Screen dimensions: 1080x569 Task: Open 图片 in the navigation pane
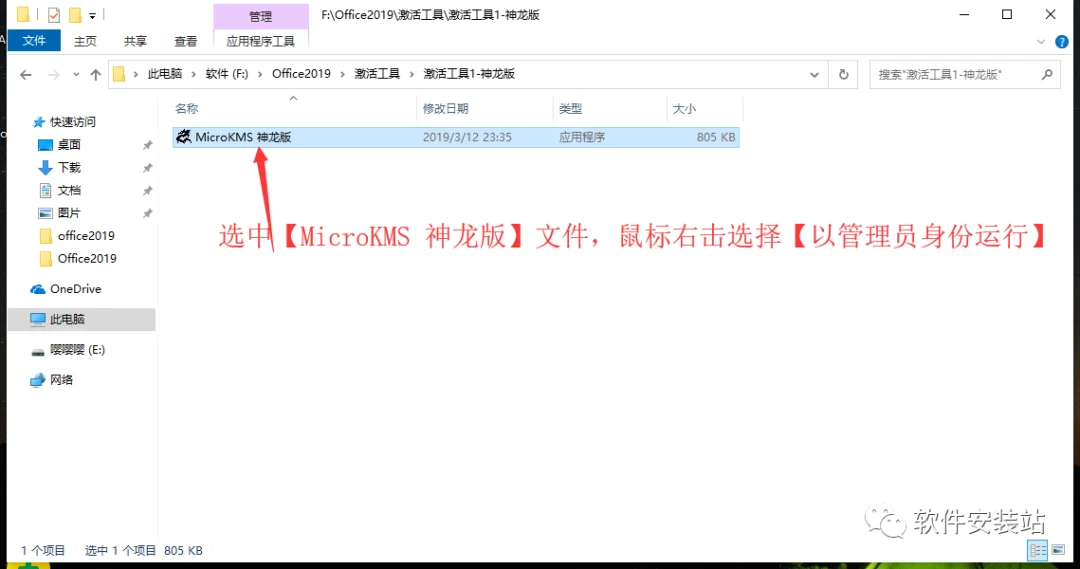point(69,213)
